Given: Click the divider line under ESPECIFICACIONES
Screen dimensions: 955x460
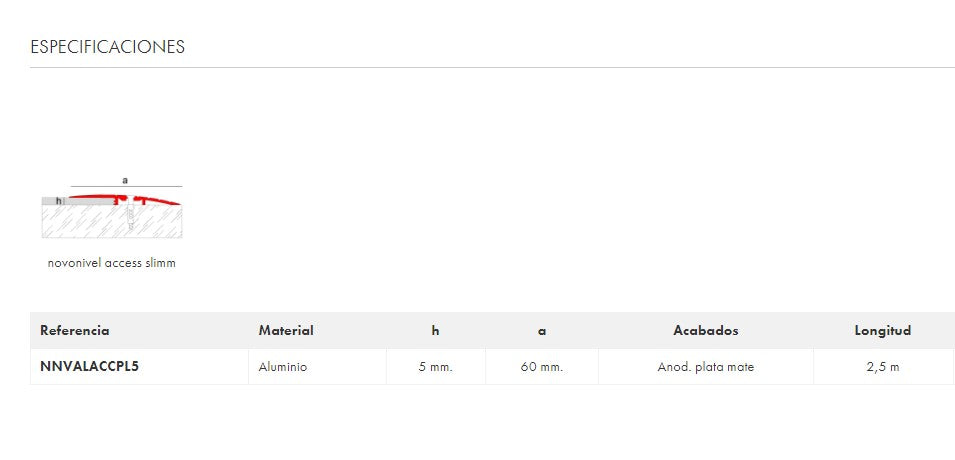Looking at the screenshot, I should click(x=492, y=67).
